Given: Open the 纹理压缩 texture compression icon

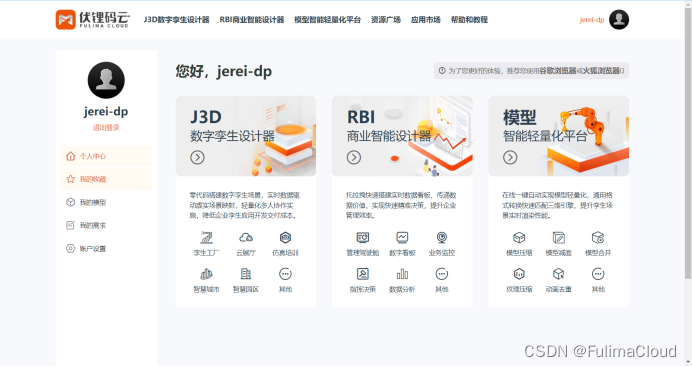Looking at the screenshot, I should coord(519,274).
